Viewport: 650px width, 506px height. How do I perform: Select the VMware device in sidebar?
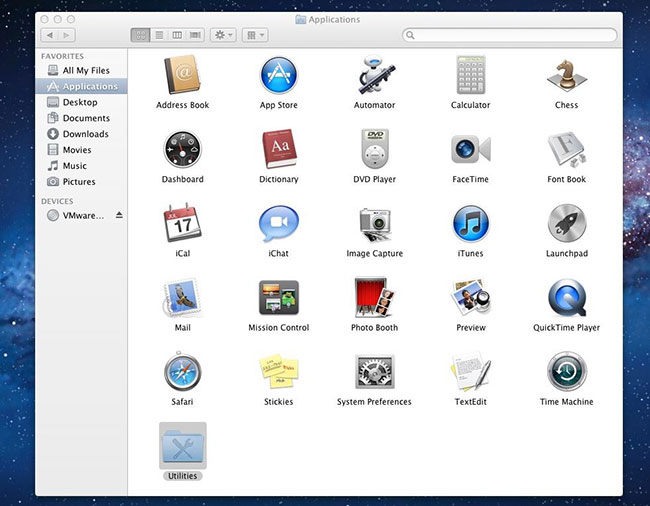[x=81, y=215]
